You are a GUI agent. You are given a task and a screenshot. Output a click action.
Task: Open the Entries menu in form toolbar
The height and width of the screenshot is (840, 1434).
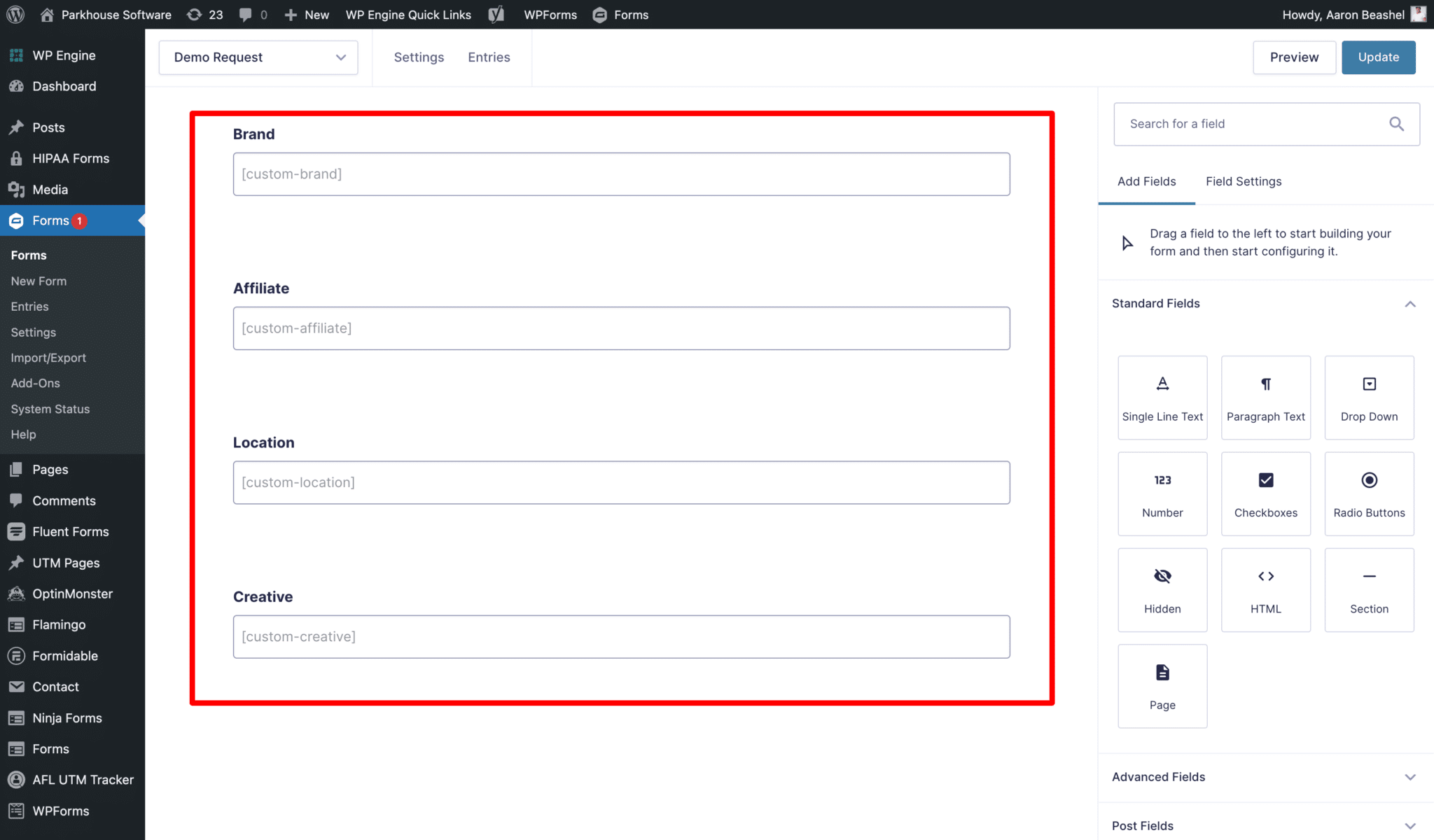click(x=489, y=57)
